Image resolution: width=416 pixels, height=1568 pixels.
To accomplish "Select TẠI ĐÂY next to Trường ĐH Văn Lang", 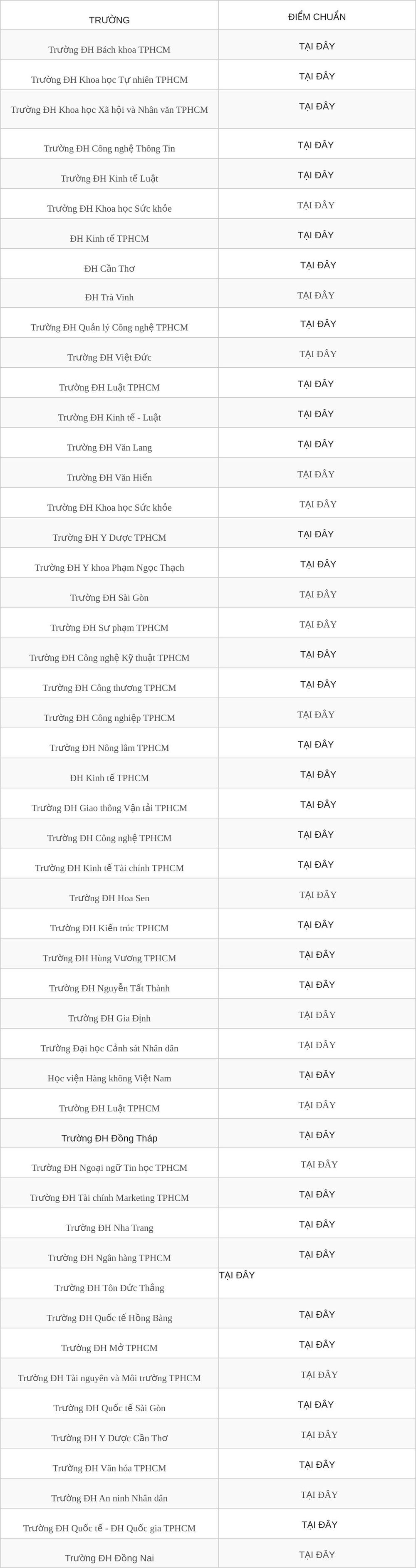I will [x=315, y=444].
